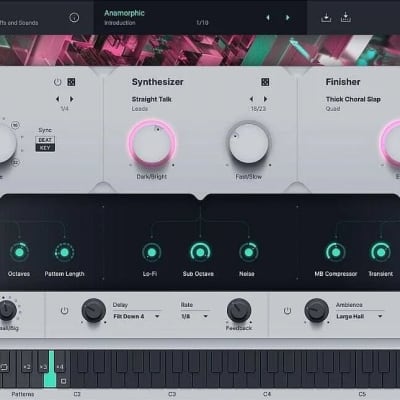Randomize the Synthesizer with dice icon
This screenshot has width=400, height=400.
point(265,82)
